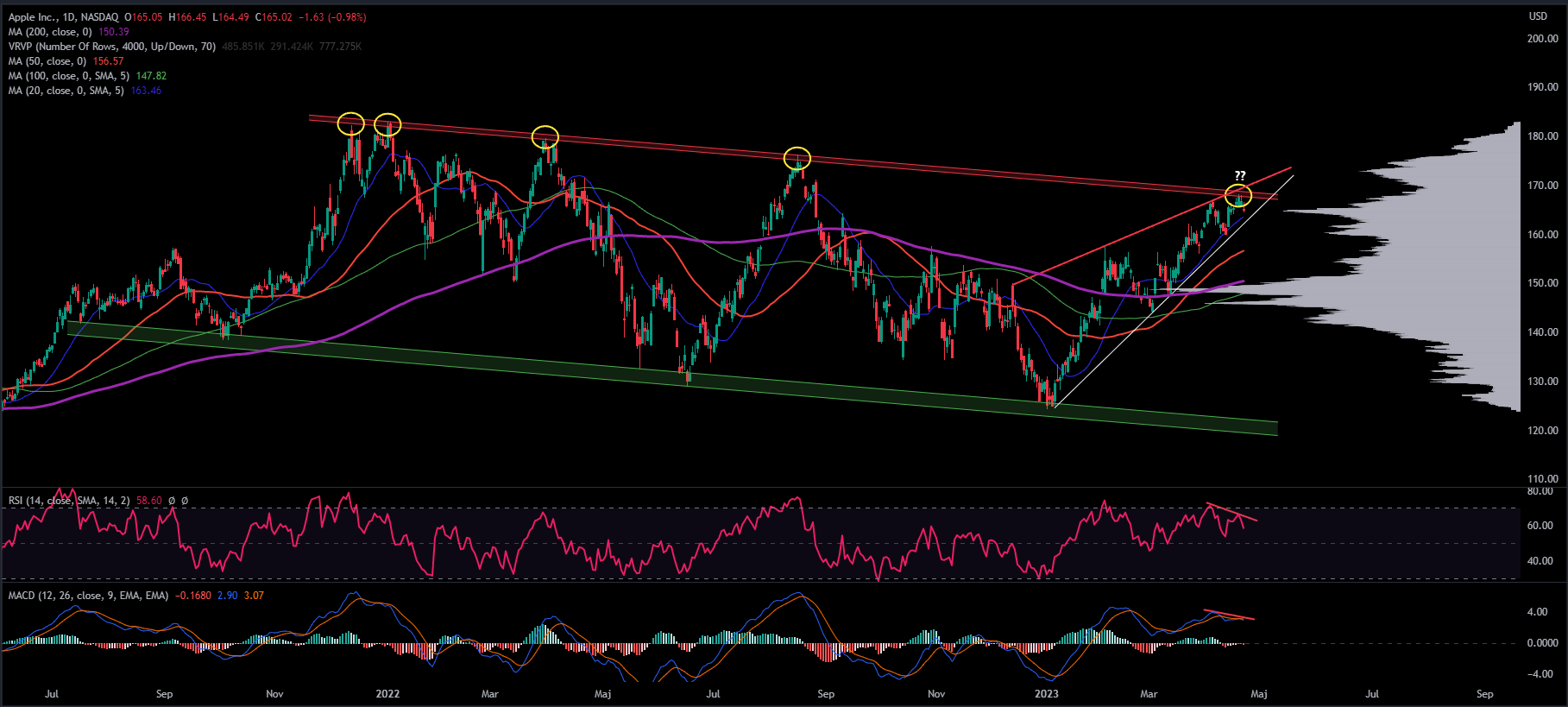The width and height of the screenshot is (1568, 707).
Task: Select the "??" text annotation on chart
Action: 1240,176
